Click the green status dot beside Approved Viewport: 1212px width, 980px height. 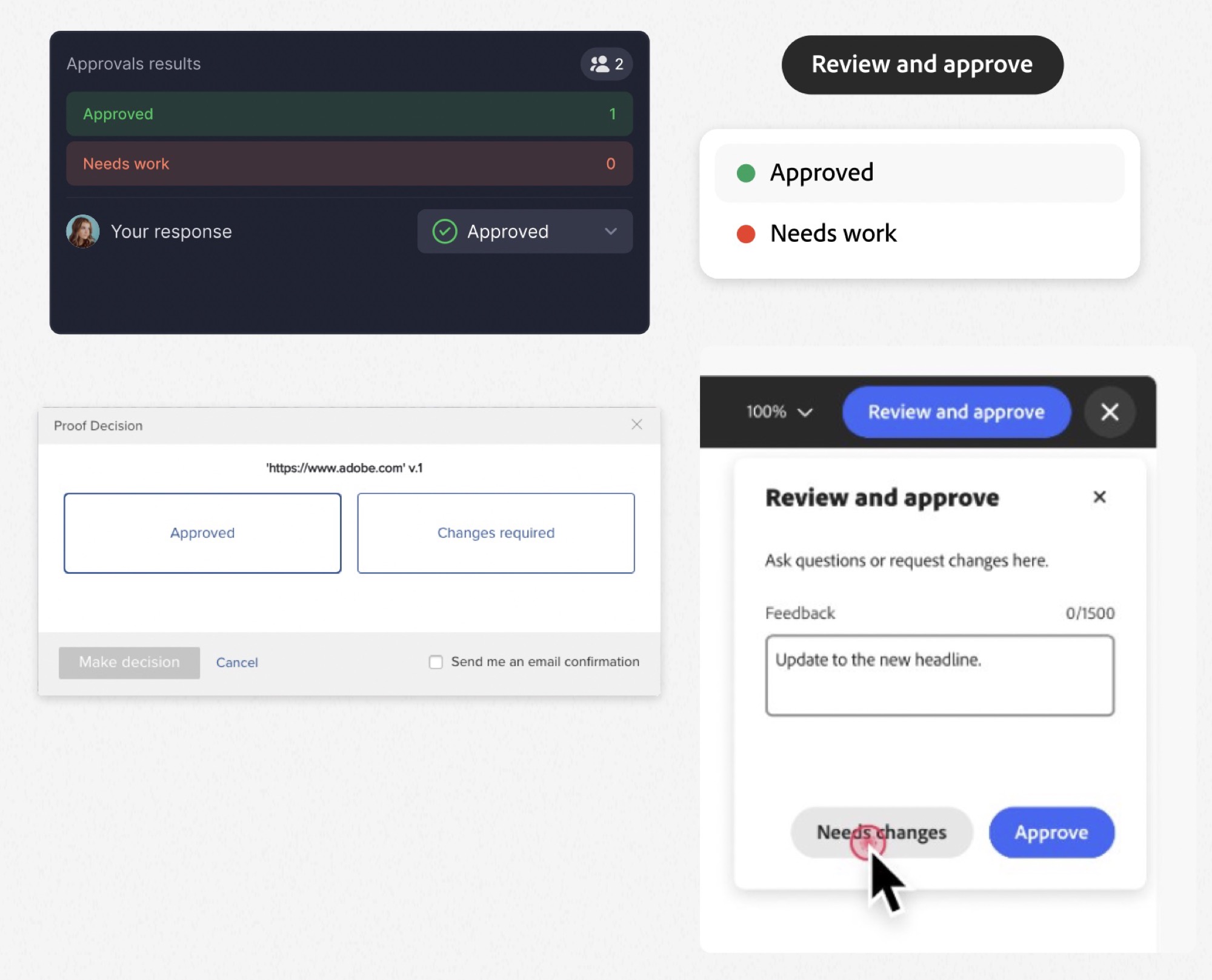745,173
